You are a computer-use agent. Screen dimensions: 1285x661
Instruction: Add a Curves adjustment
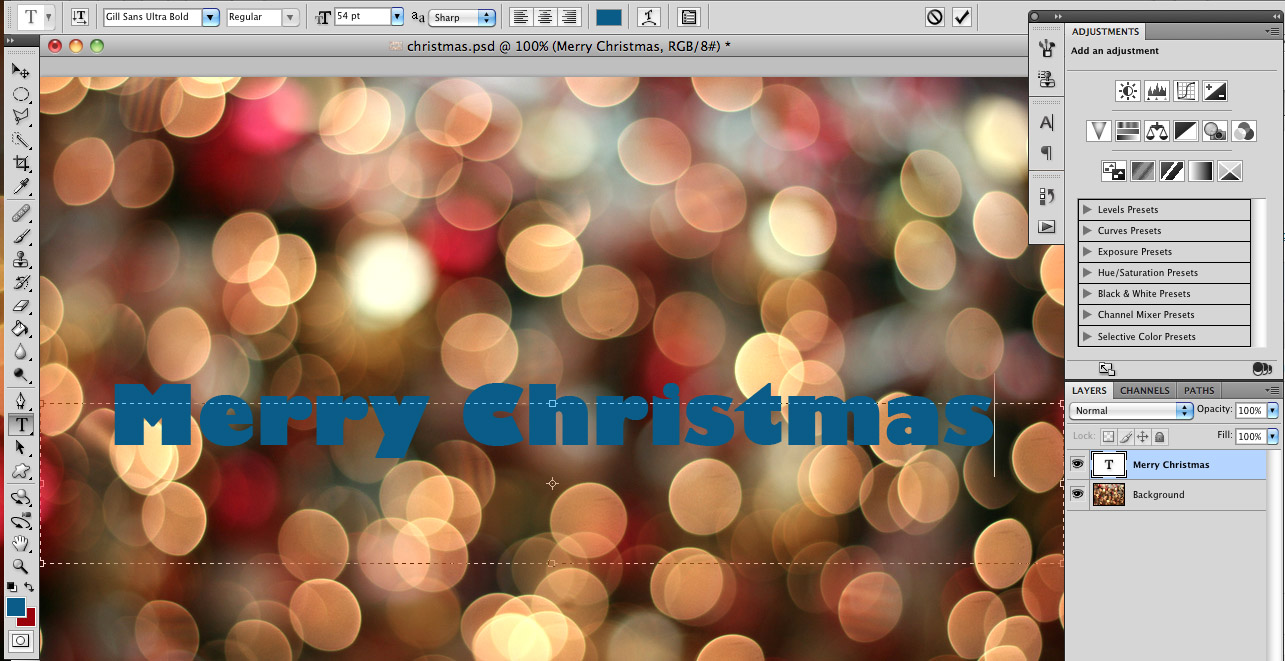coord(1186,92)
